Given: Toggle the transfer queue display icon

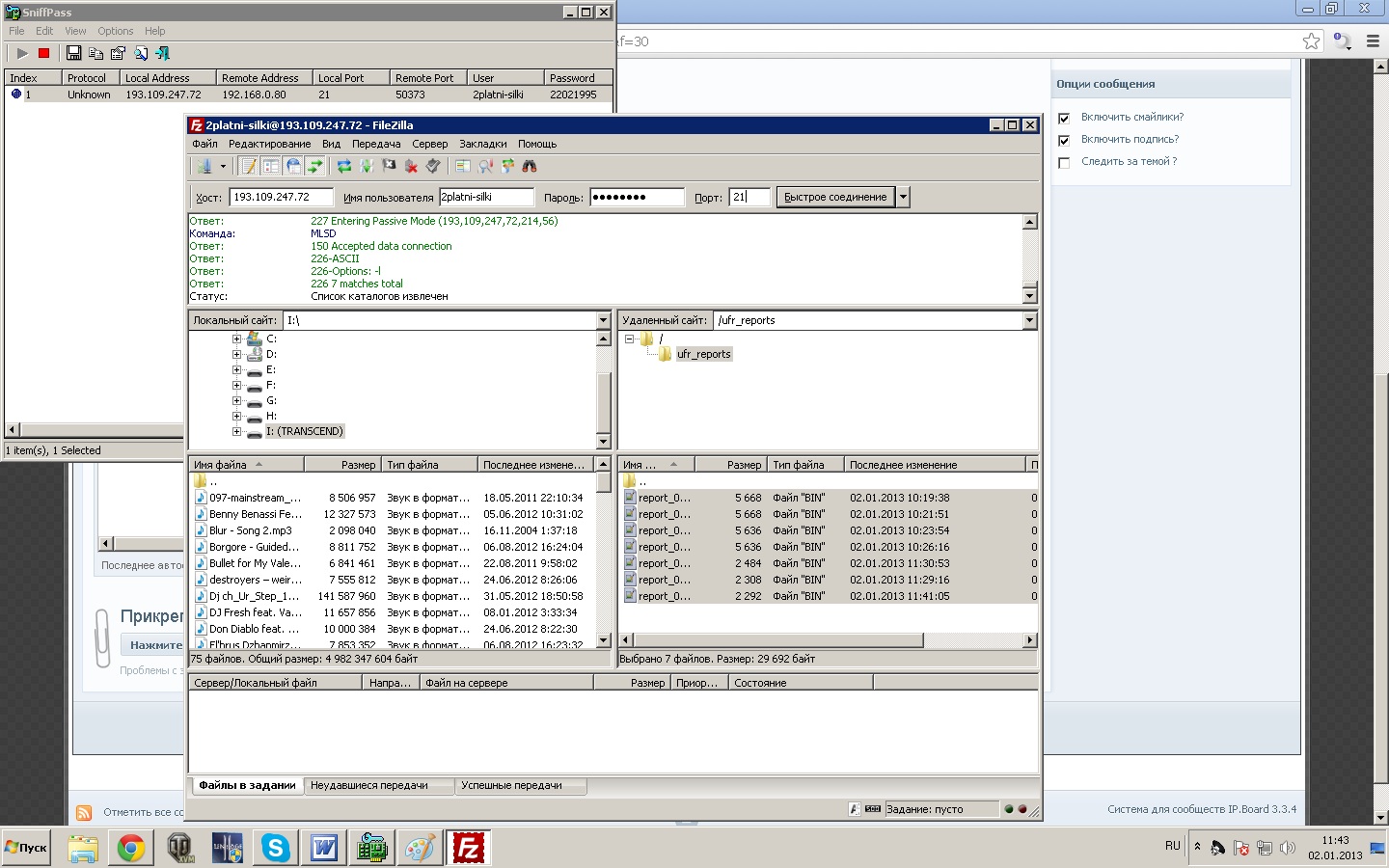Looking at the screenshot, I should point(315,166).
